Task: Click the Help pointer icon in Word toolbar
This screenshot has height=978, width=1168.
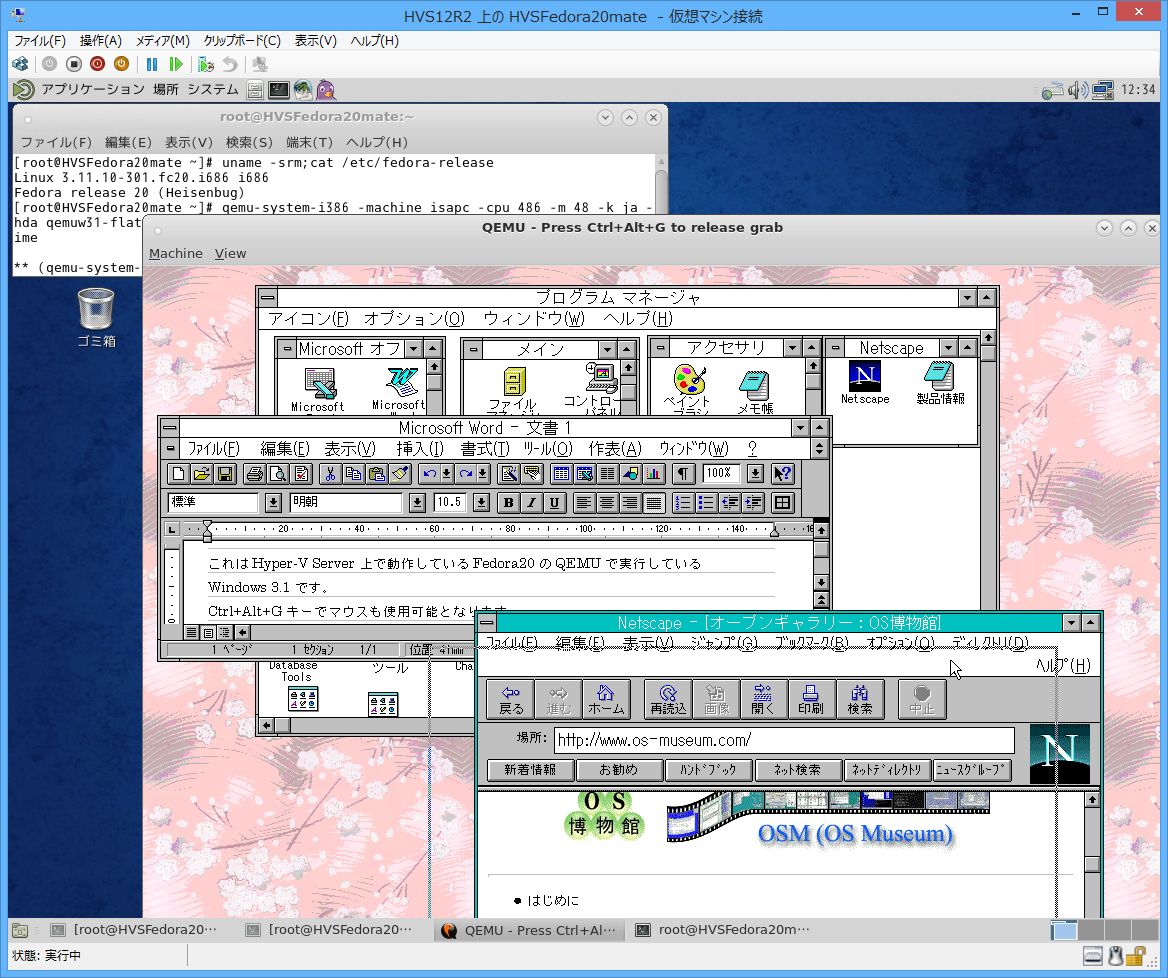Action: coord(782,474)
